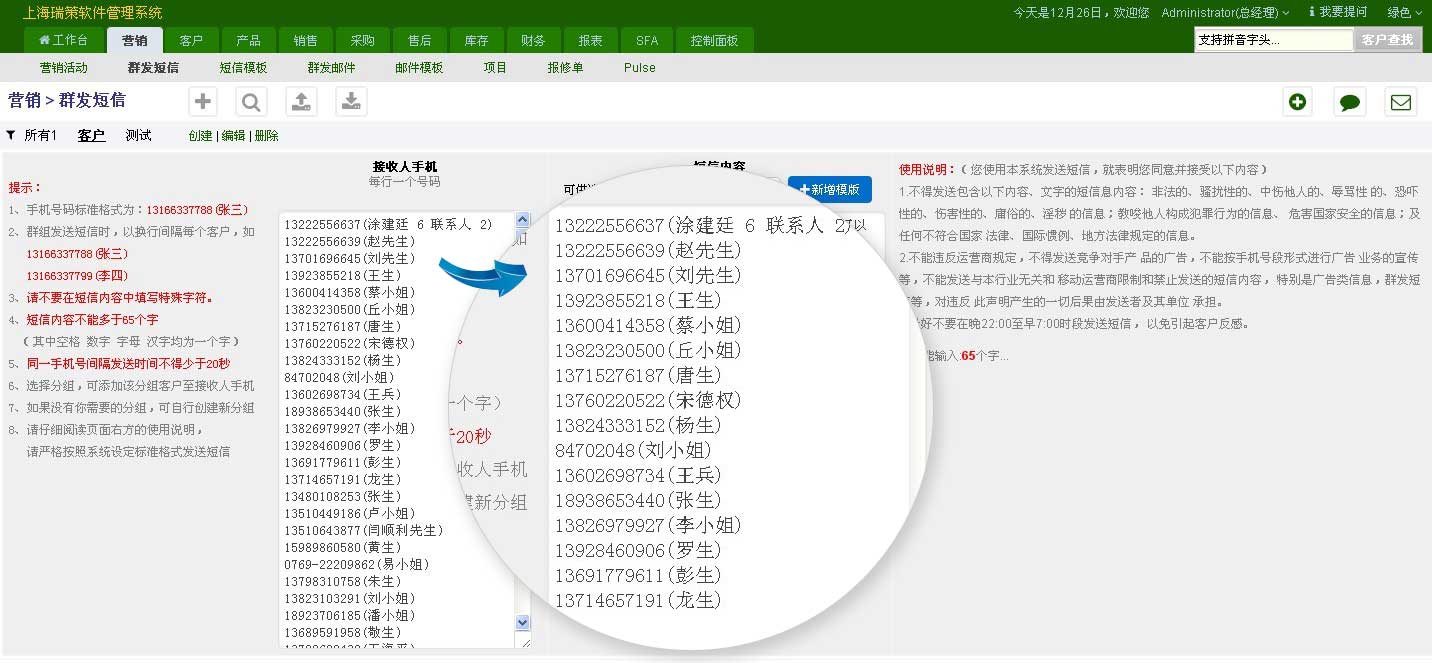
Task: Click the envelope icon at top right
Action: [x=1401, y=101]
